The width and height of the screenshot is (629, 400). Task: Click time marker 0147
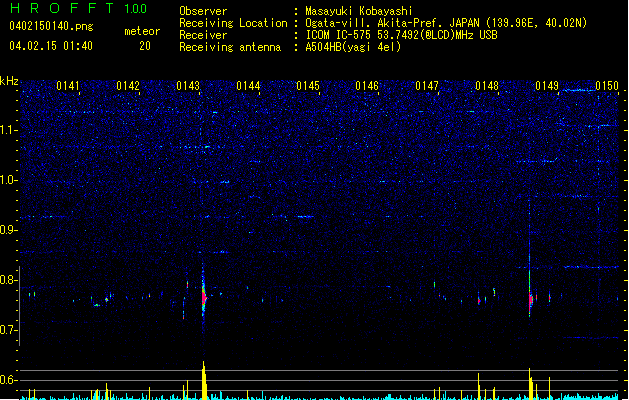pyautogui.click(x=427, y=86)
